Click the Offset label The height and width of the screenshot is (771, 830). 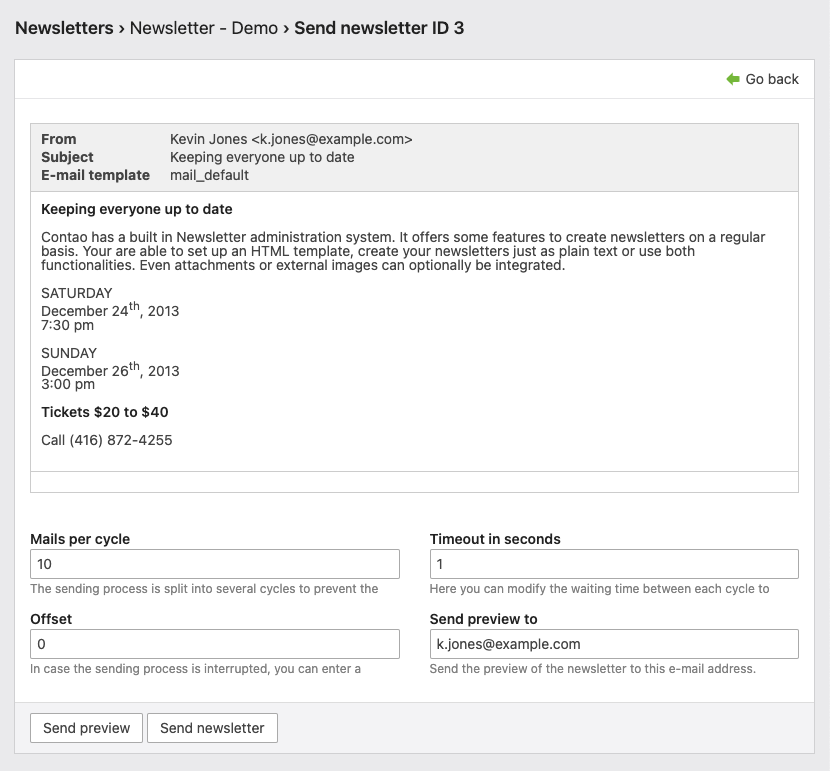pyautogui.click(x=51, y=619)
